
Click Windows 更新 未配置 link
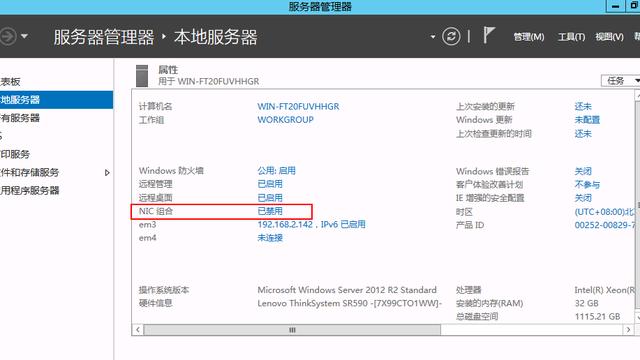click(x=587, y=120)
